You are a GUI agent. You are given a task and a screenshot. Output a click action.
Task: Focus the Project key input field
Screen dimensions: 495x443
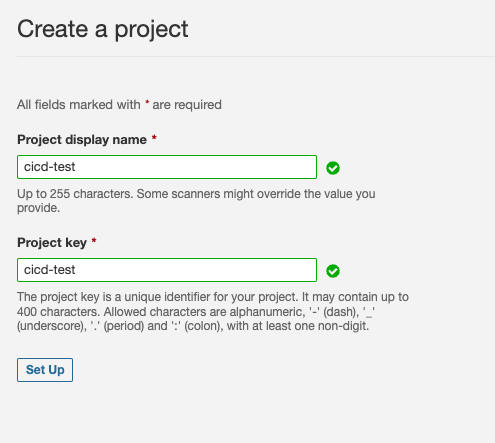click(x=167, y=270)
